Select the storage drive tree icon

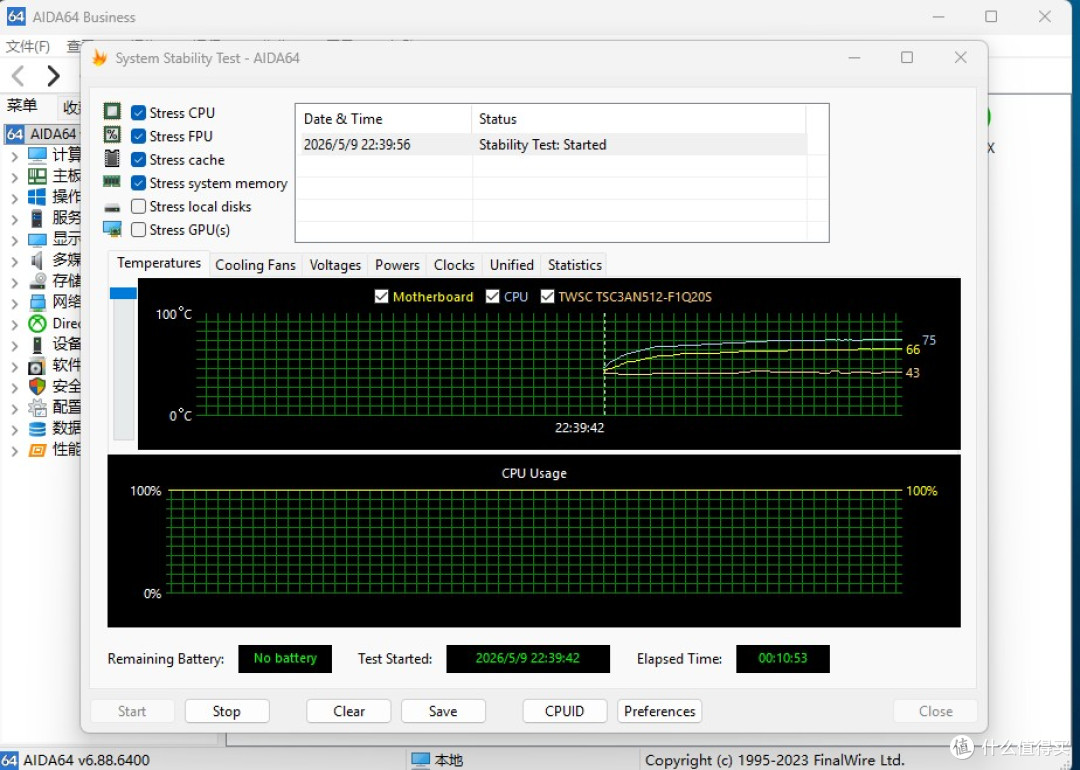point(37,281)
